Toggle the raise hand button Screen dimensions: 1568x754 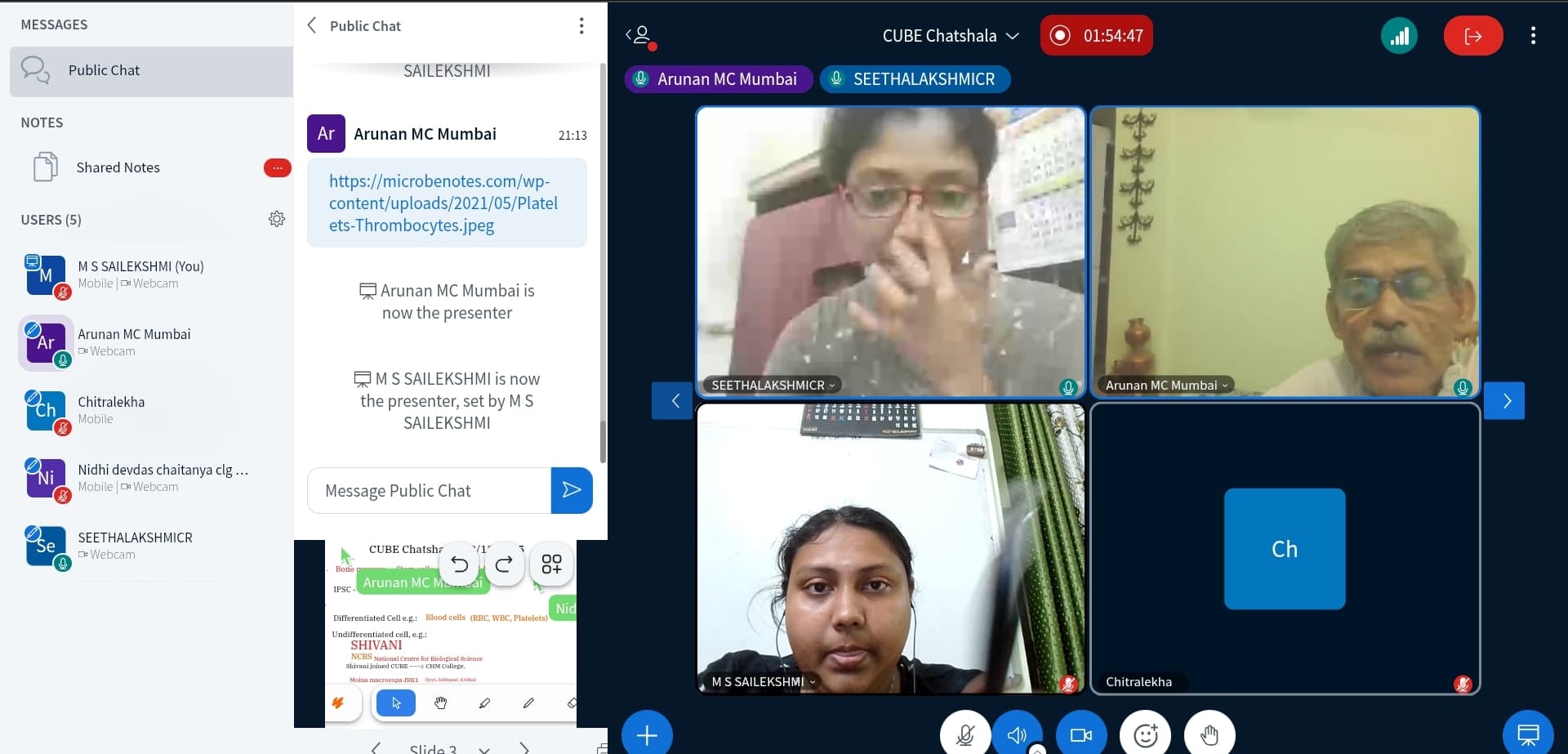pyautogui.click(x=1209, y=734)
